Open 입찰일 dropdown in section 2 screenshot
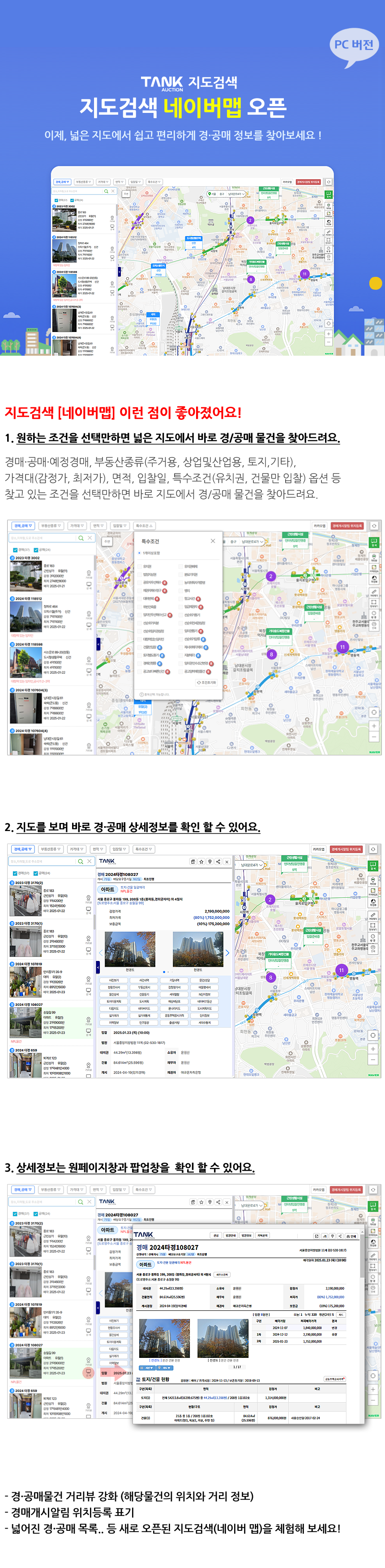This screenshot has height=1568, width=385. click(120, 849)
